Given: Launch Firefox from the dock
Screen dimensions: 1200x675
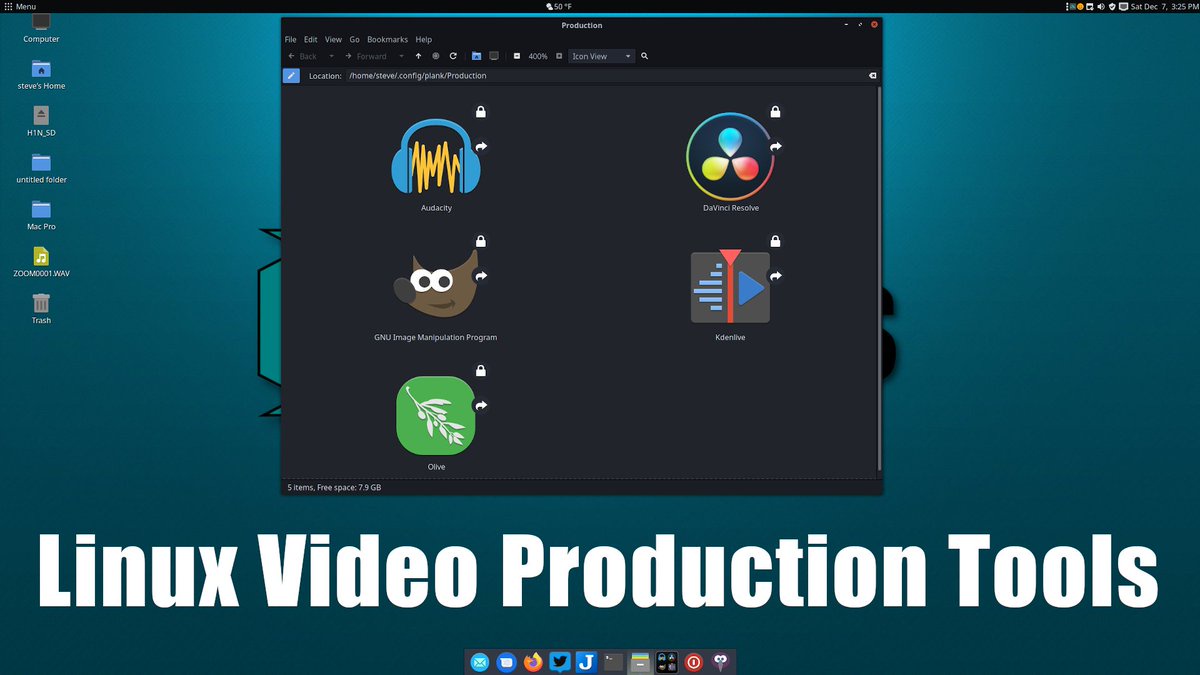Looking at the screenshot, I should pos(533,662).
